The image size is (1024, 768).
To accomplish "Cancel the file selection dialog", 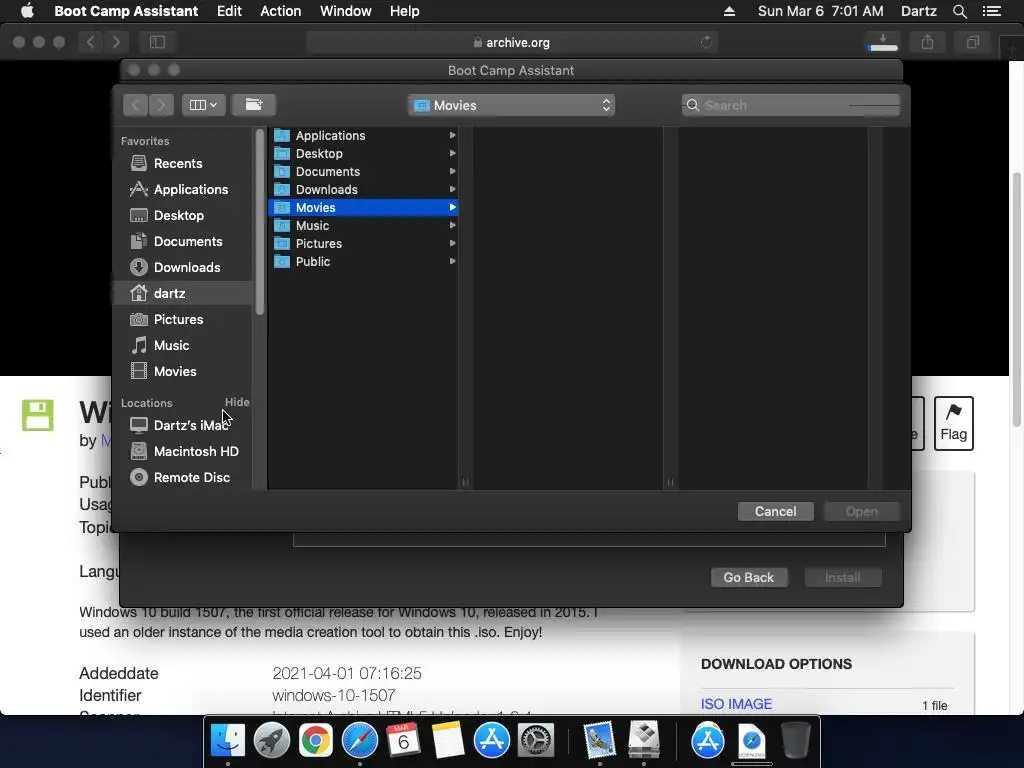I will pyautogui.click(x=775, y=511).
